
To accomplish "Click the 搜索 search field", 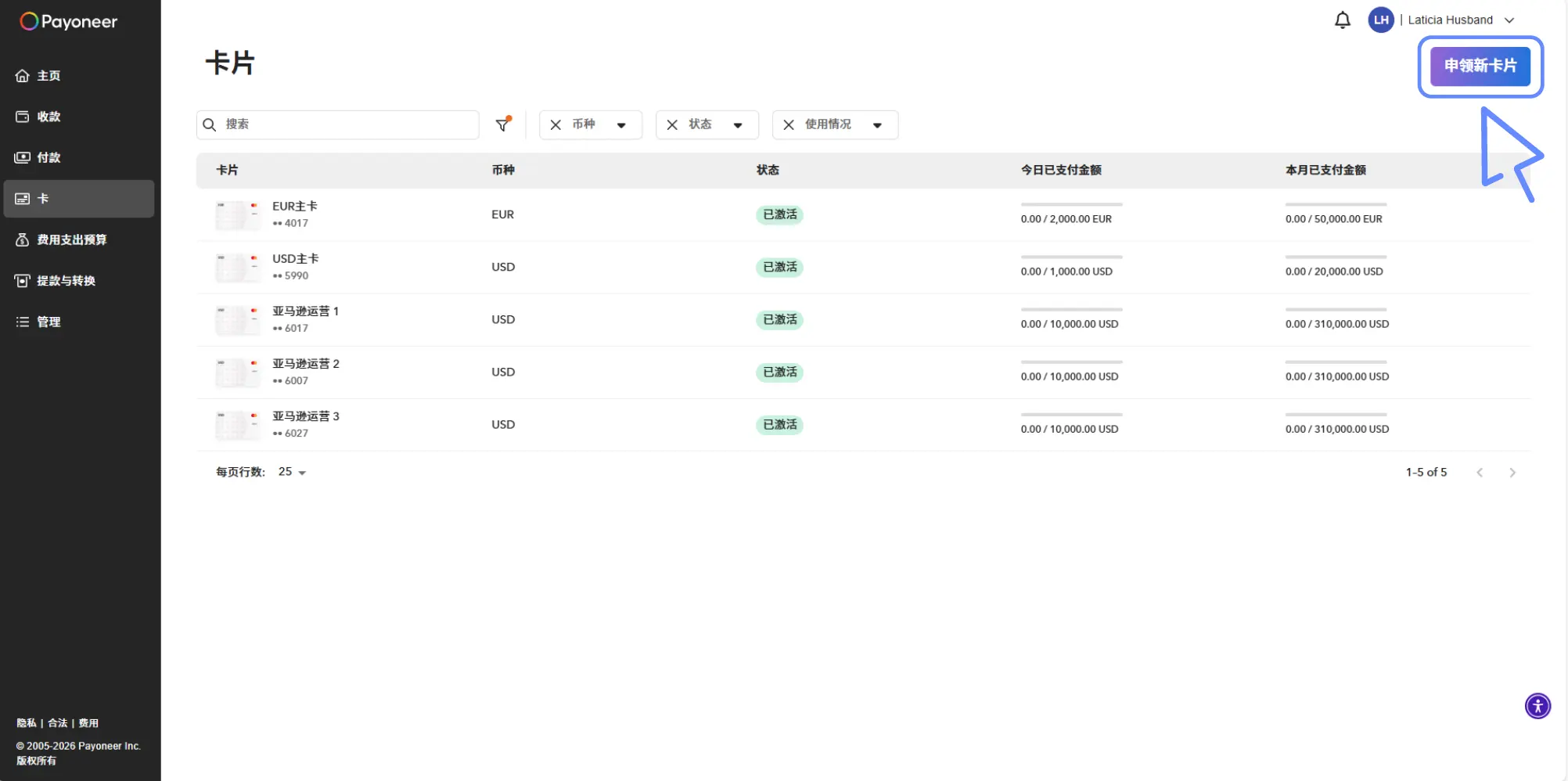I will [x=338, y=124].
